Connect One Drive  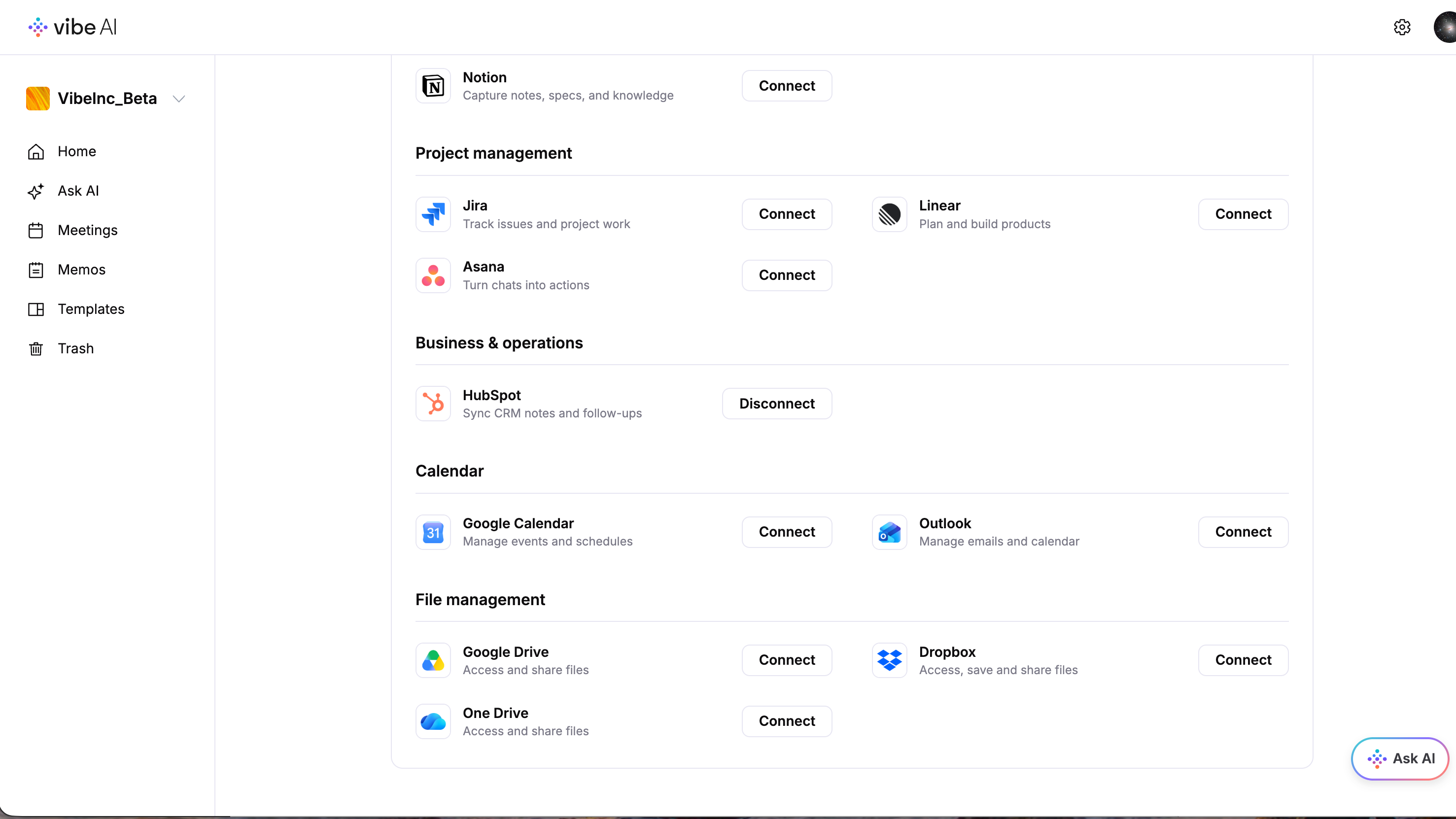click(787, 721)
